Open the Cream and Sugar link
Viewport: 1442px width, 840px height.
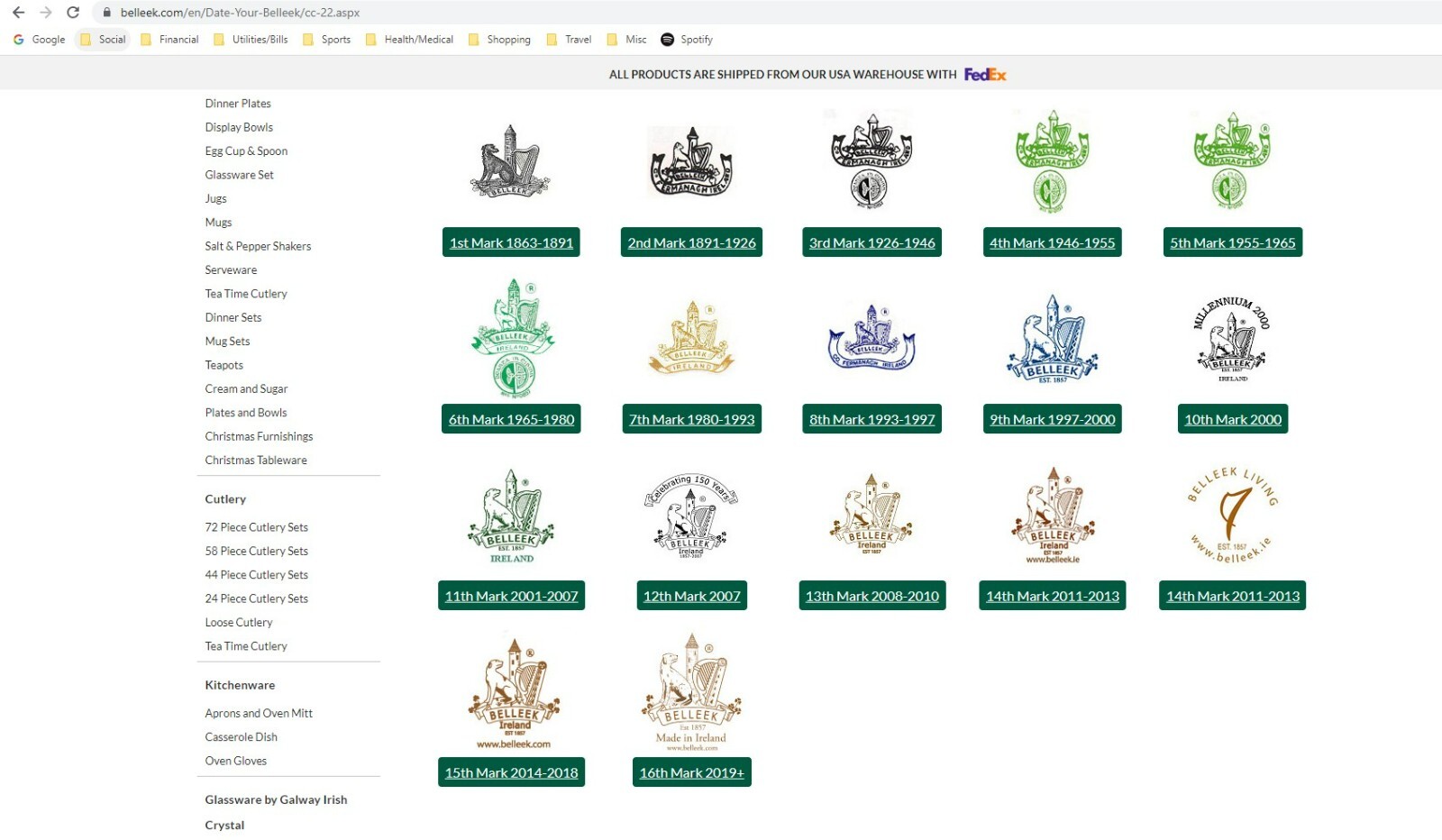(246, 389)
